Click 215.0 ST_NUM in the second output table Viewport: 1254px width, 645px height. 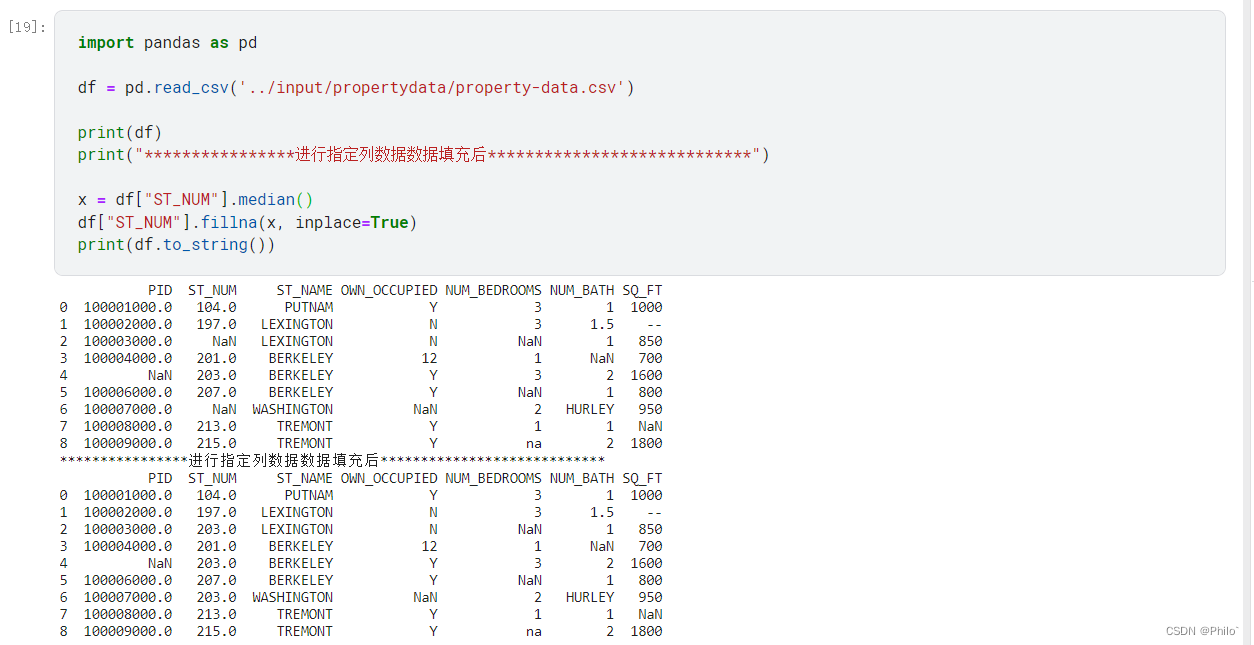(x=216, y=631)
